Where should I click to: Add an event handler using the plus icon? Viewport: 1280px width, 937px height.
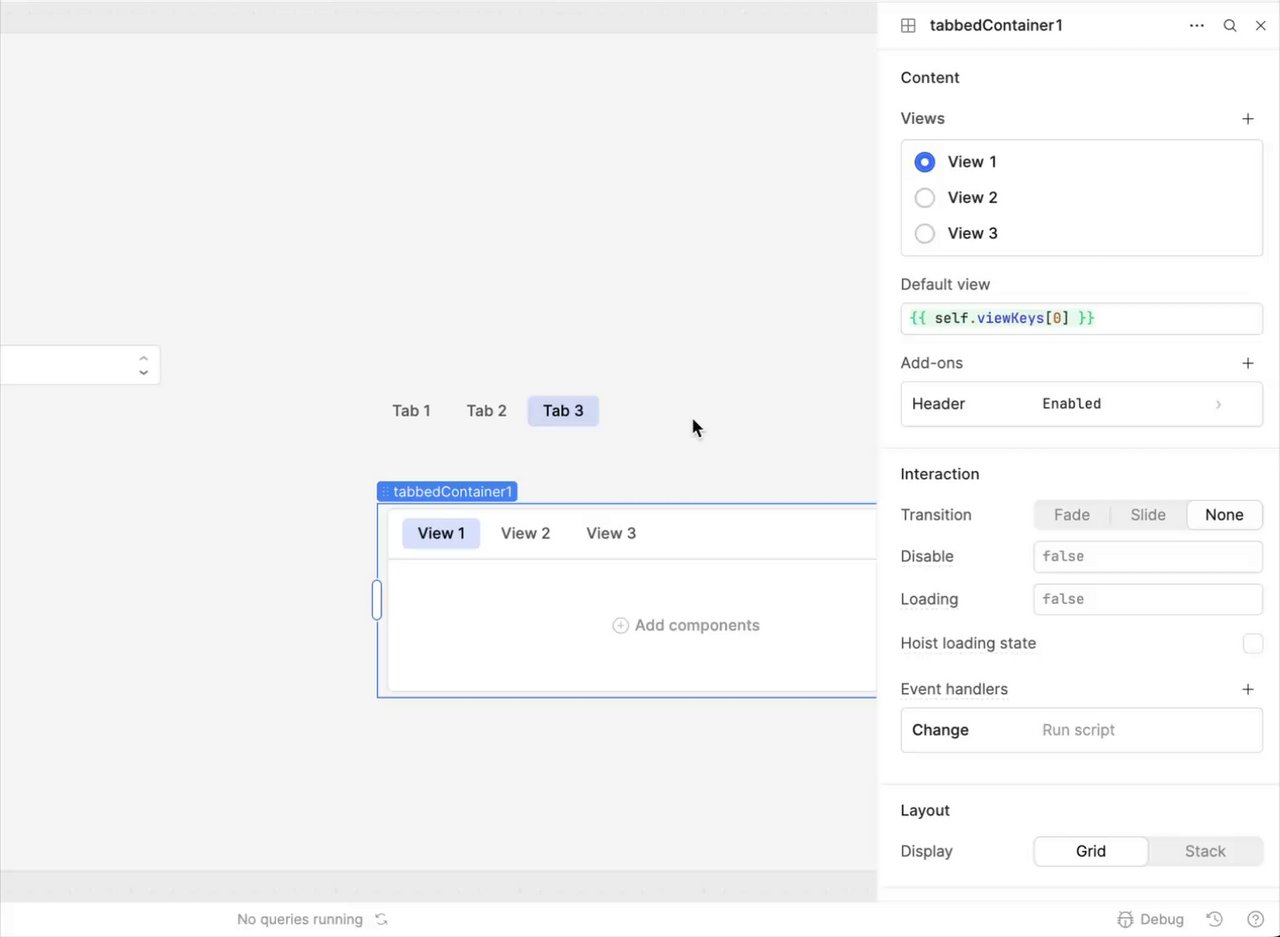click(1247, 689)
